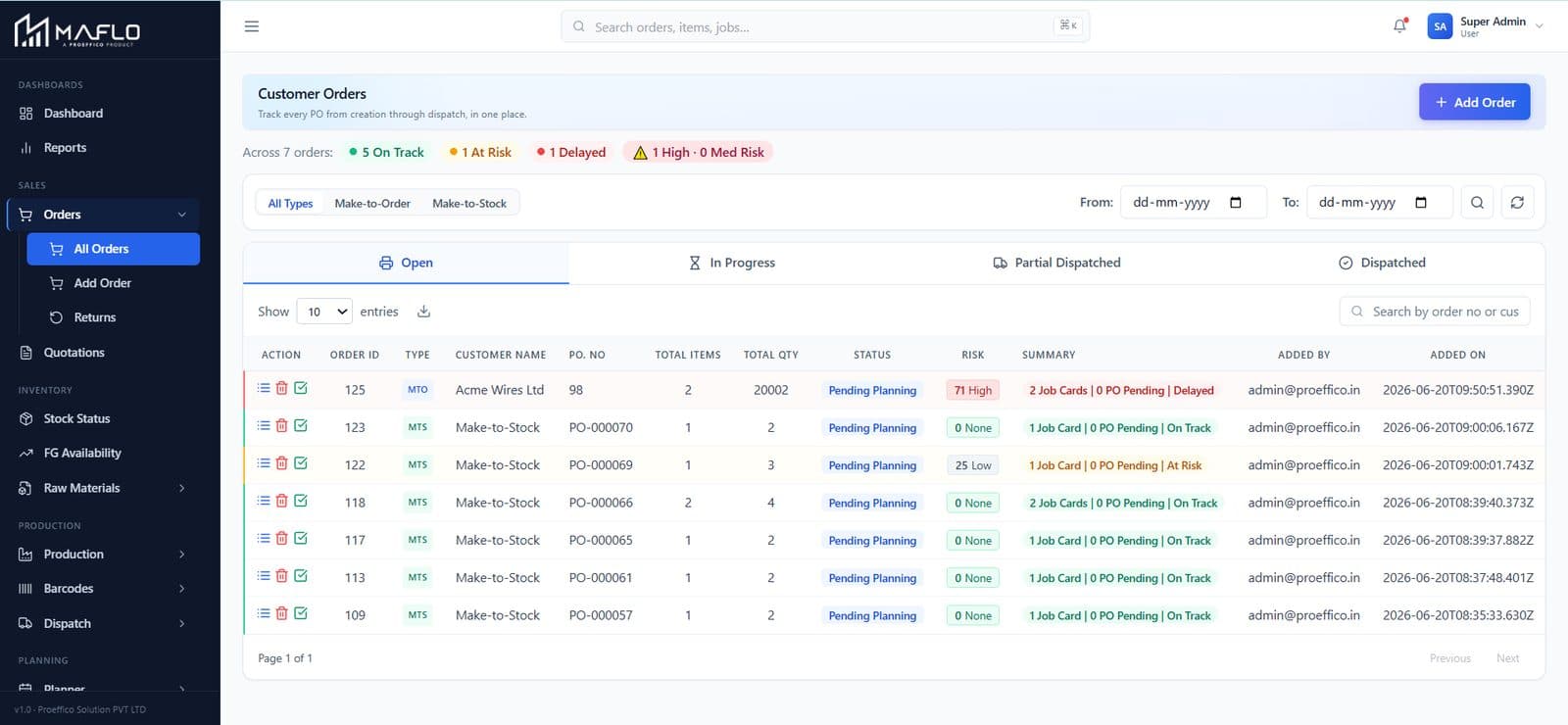
Task: Open details list icon for order 117
Action: tap(264, 538)
